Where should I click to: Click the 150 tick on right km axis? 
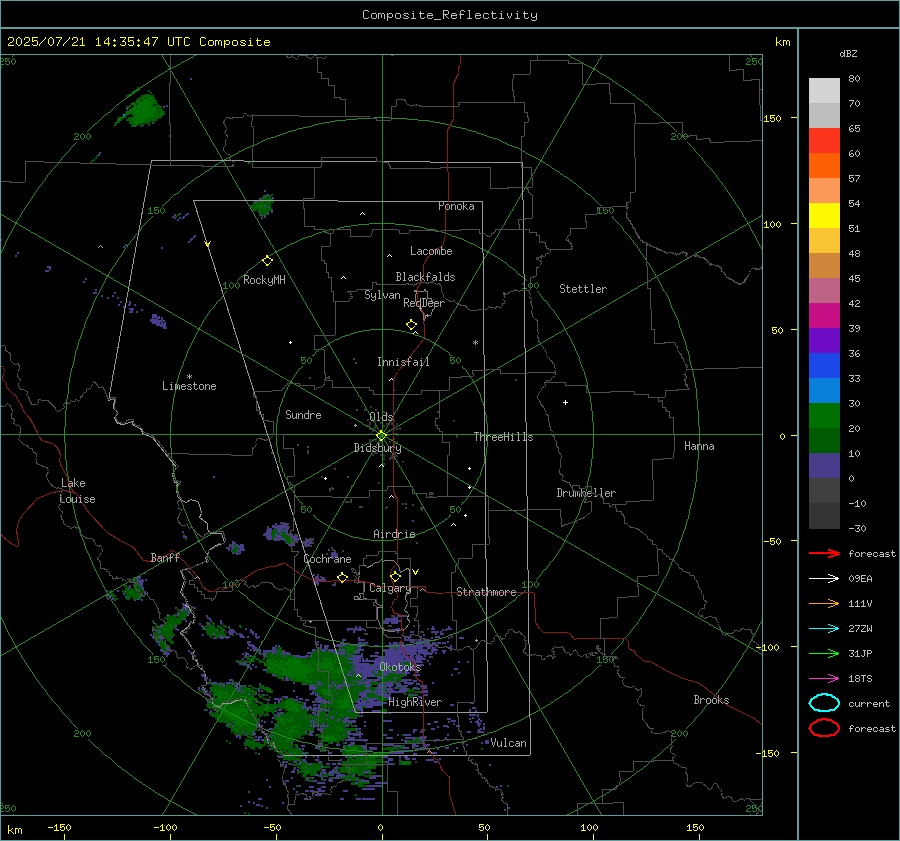773,118
